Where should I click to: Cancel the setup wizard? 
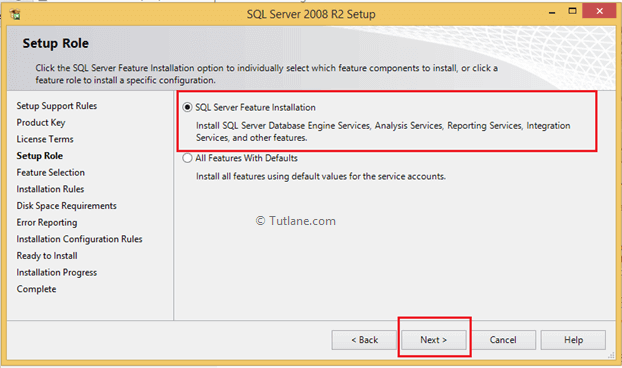pos(503,340)
